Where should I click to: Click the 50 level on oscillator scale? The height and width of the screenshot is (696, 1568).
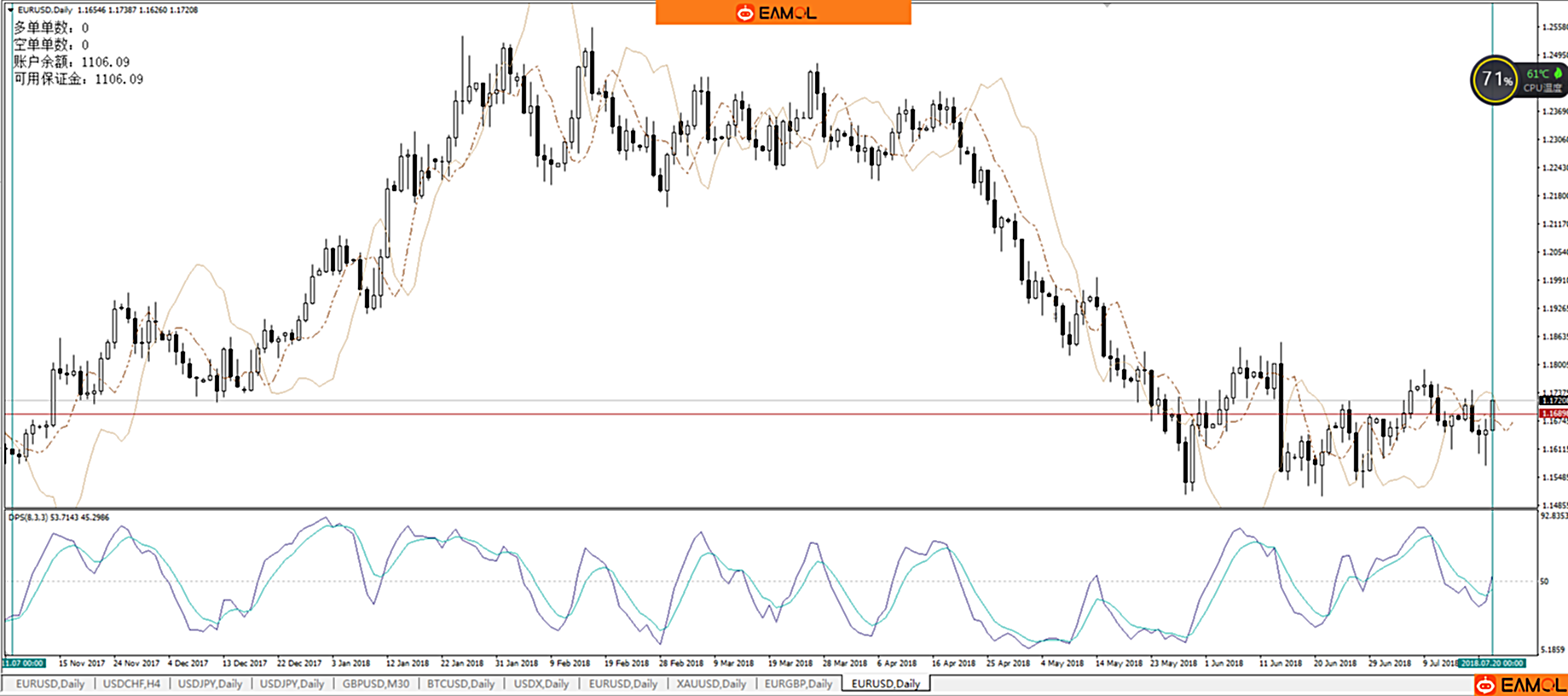pyautogui.click(x=1544, y=582)
